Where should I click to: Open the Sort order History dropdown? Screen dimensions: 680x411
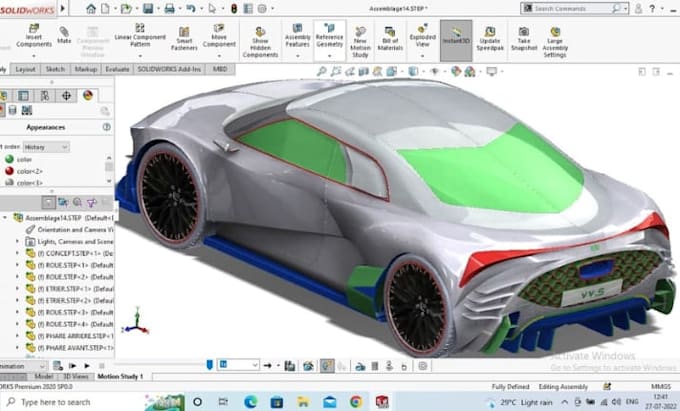[46, 147]
